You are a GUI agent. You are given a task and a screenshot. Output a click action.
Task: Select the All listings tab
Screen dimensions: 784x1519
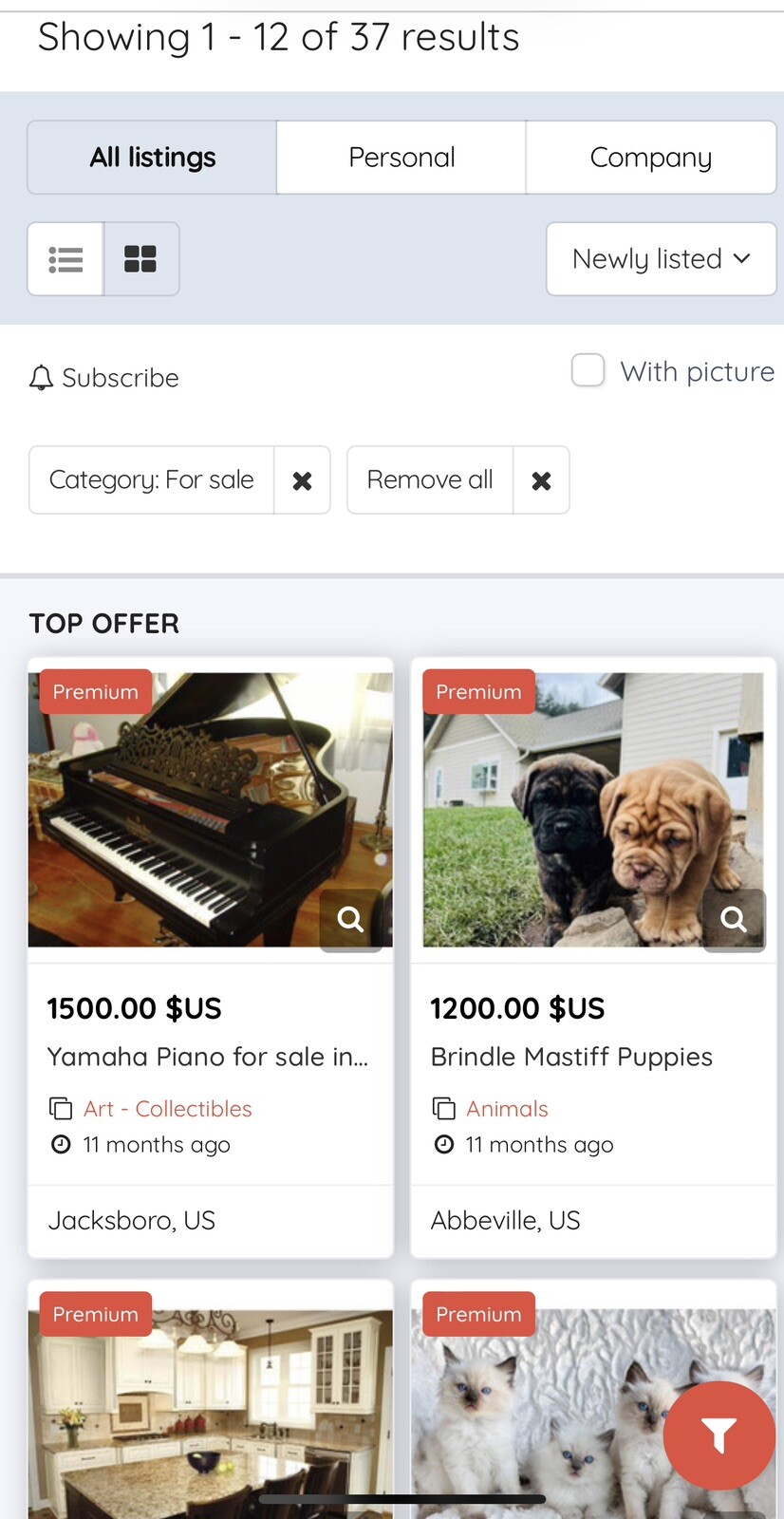click(x=153, y=158)
